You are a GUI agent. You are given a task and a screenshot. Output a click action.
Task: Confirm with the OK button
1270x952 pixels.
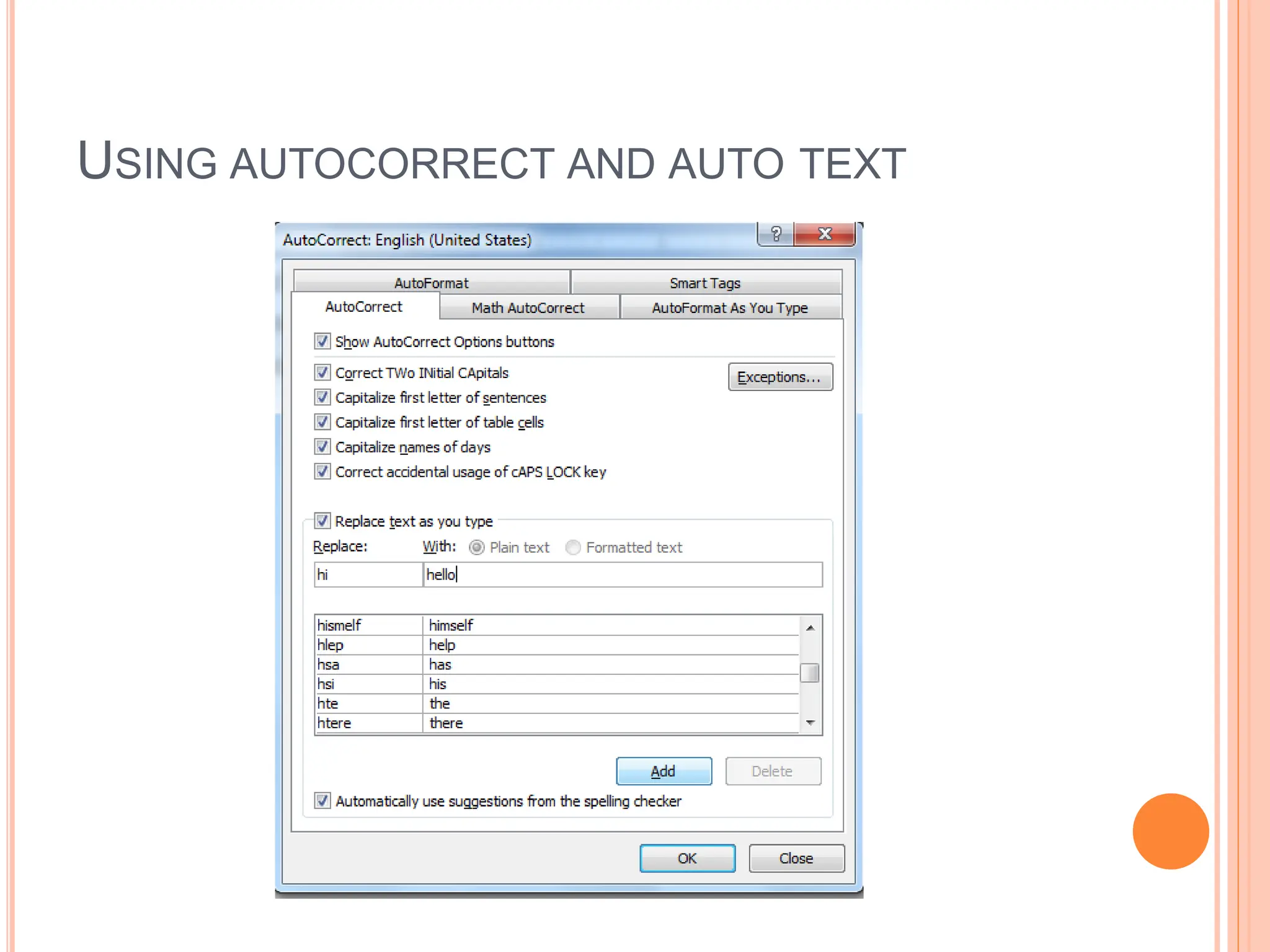point(687,858)
